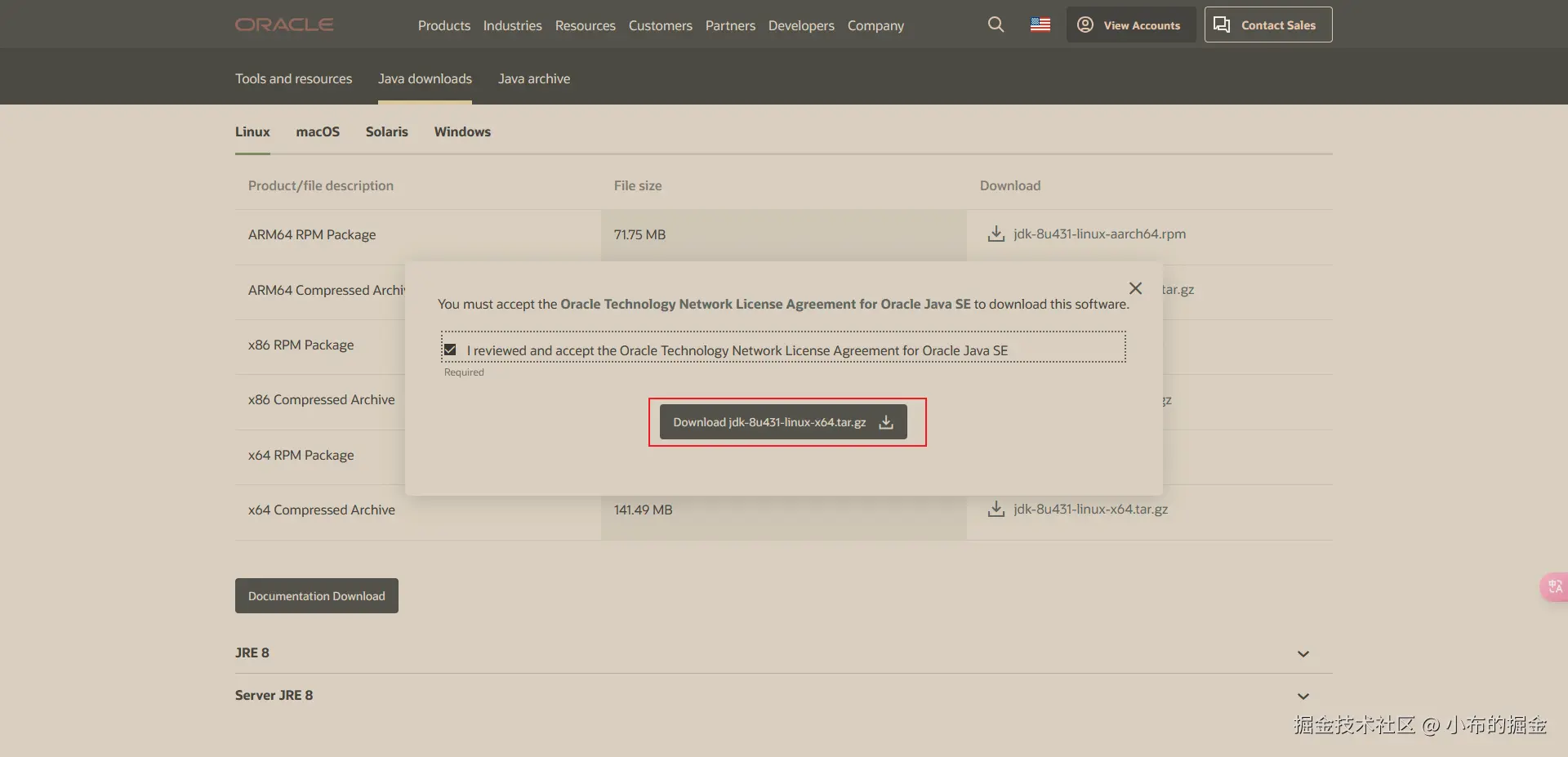The height and width of the screenshot is (757, 1568).
Task: Open the Resources menu
Action: click(x=586, y=25)
